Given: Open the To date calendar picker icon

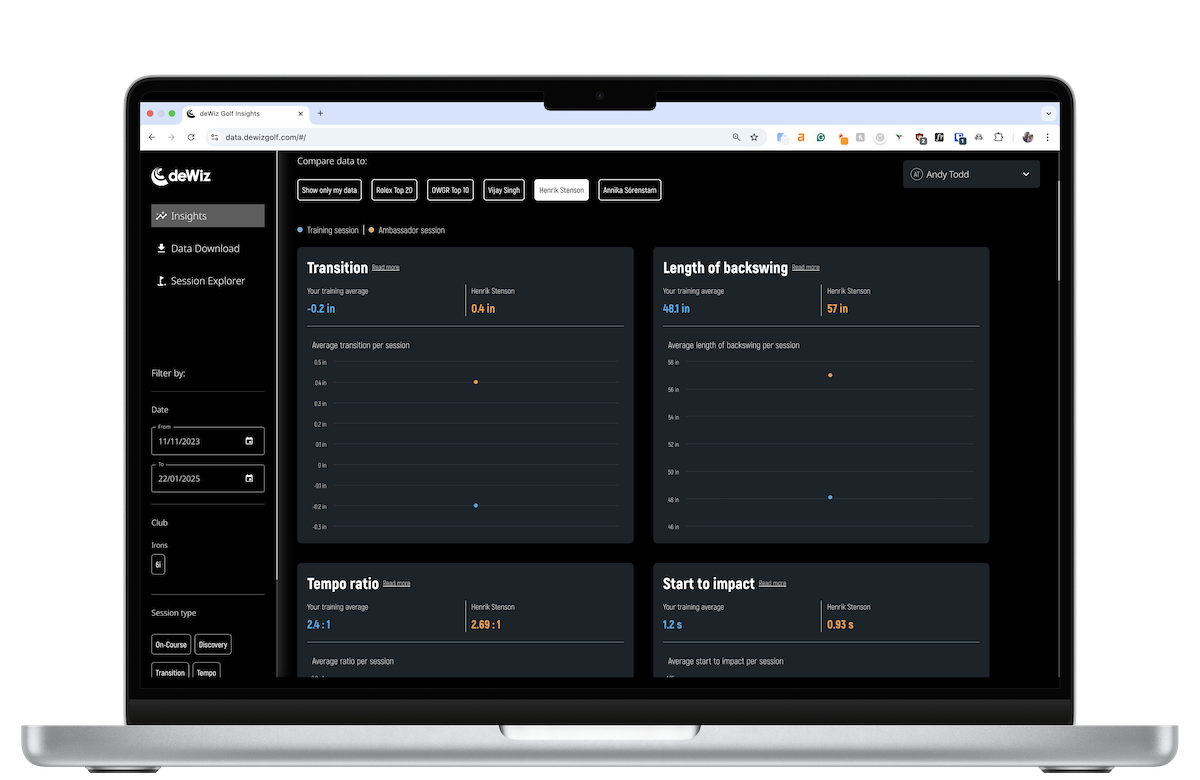Looking at the screenshot, I should click(249, 479).
